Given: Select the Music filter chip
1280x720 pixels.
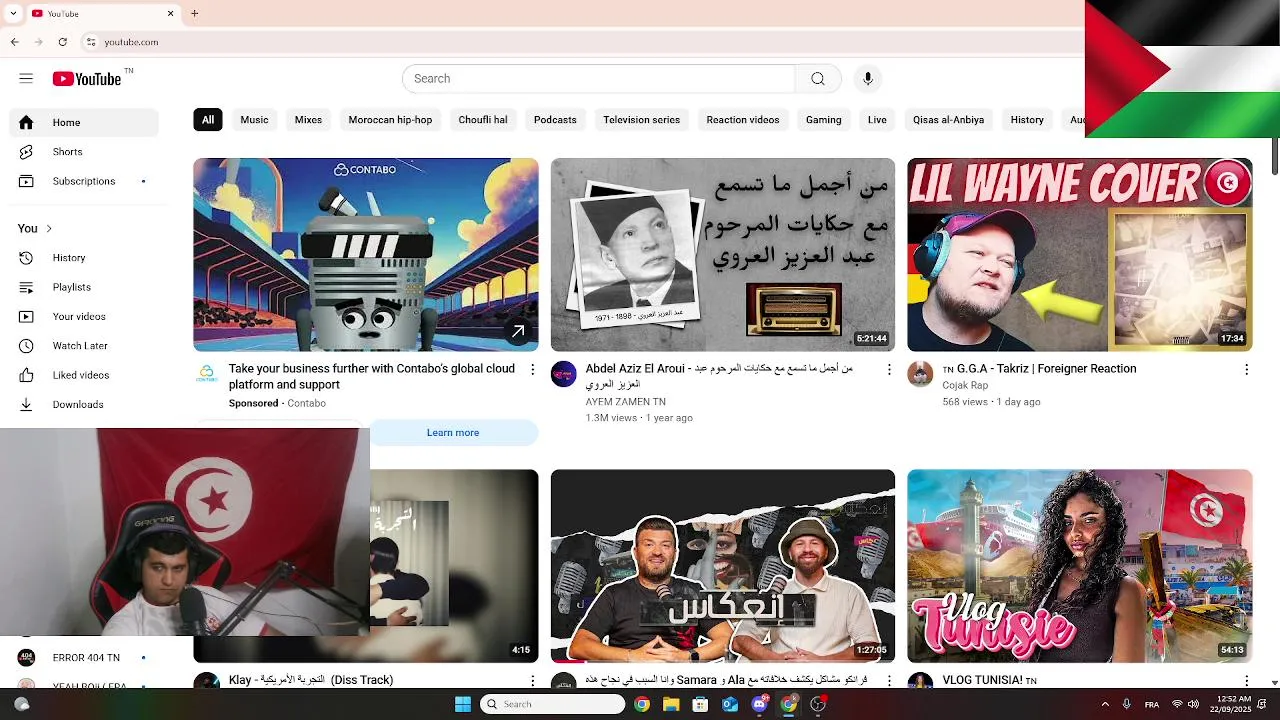Looking at the screenshot, I should tap(254, 120).
